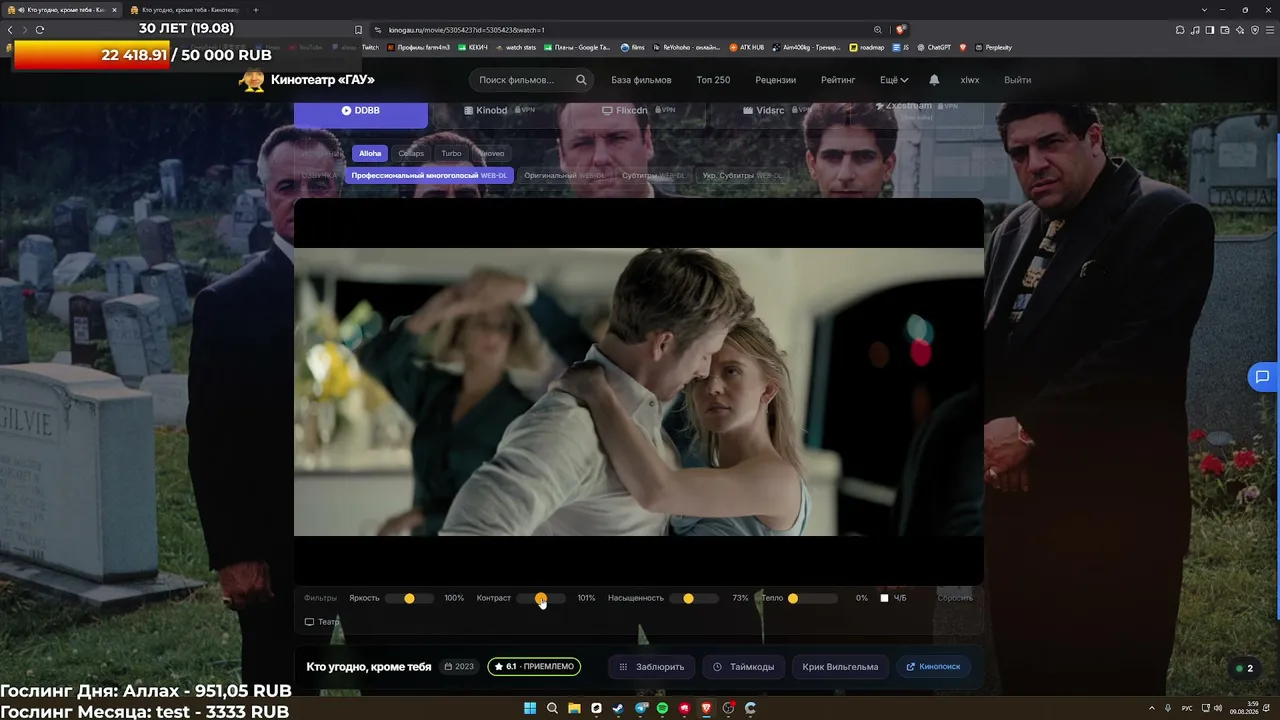Open the Кинопоиск link
The width and height of the screenshot is (1280, 720).
pos(933,667)
